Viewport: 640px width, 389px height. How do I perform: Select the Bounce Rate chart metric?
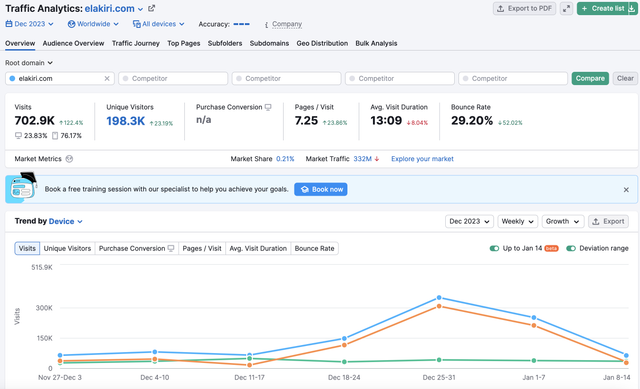point(314,248)
